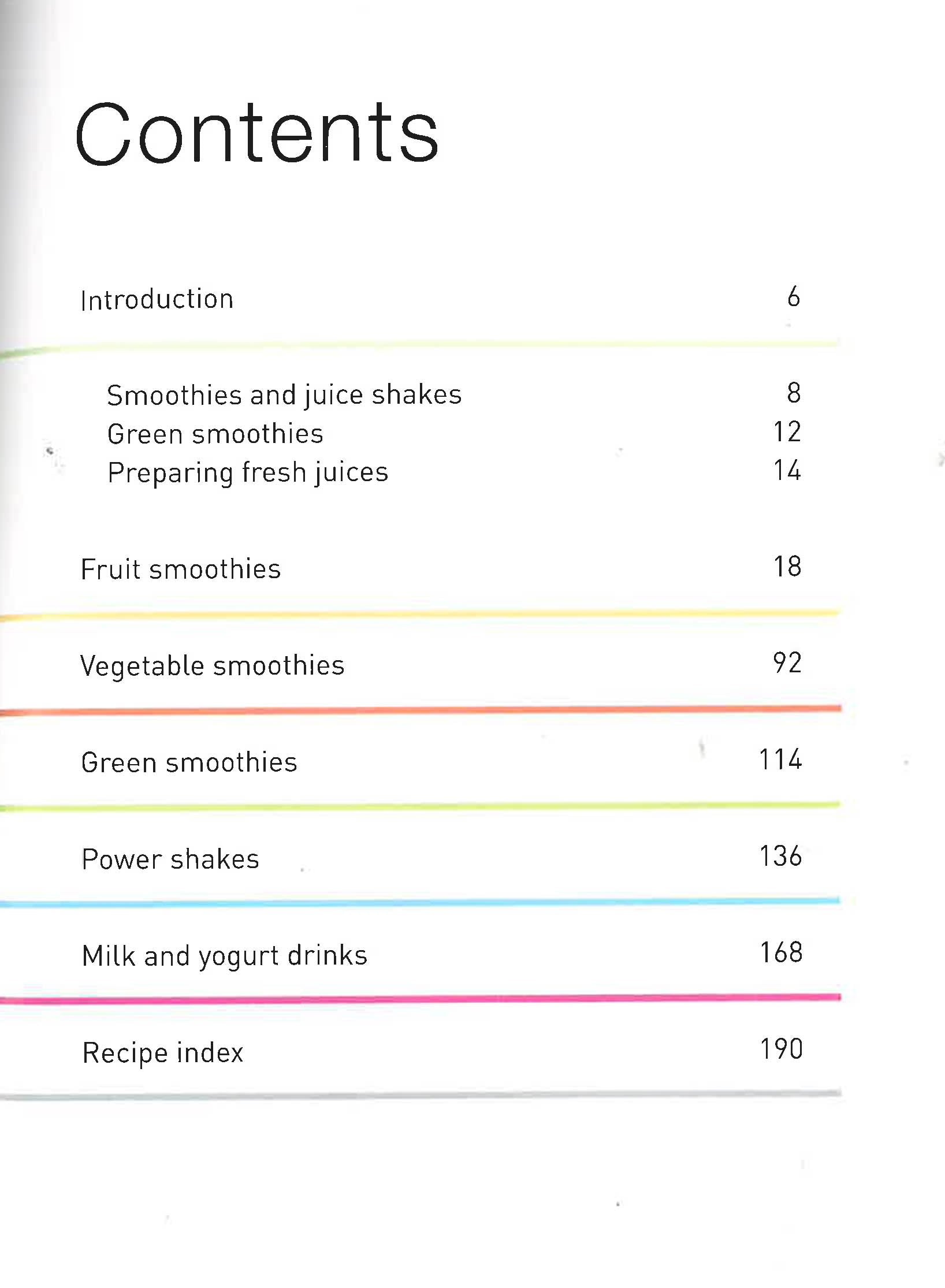Open Milk and yogurt drinks chapter
The height and width of the screenshot is (1288, 945).
coord(225,956)
